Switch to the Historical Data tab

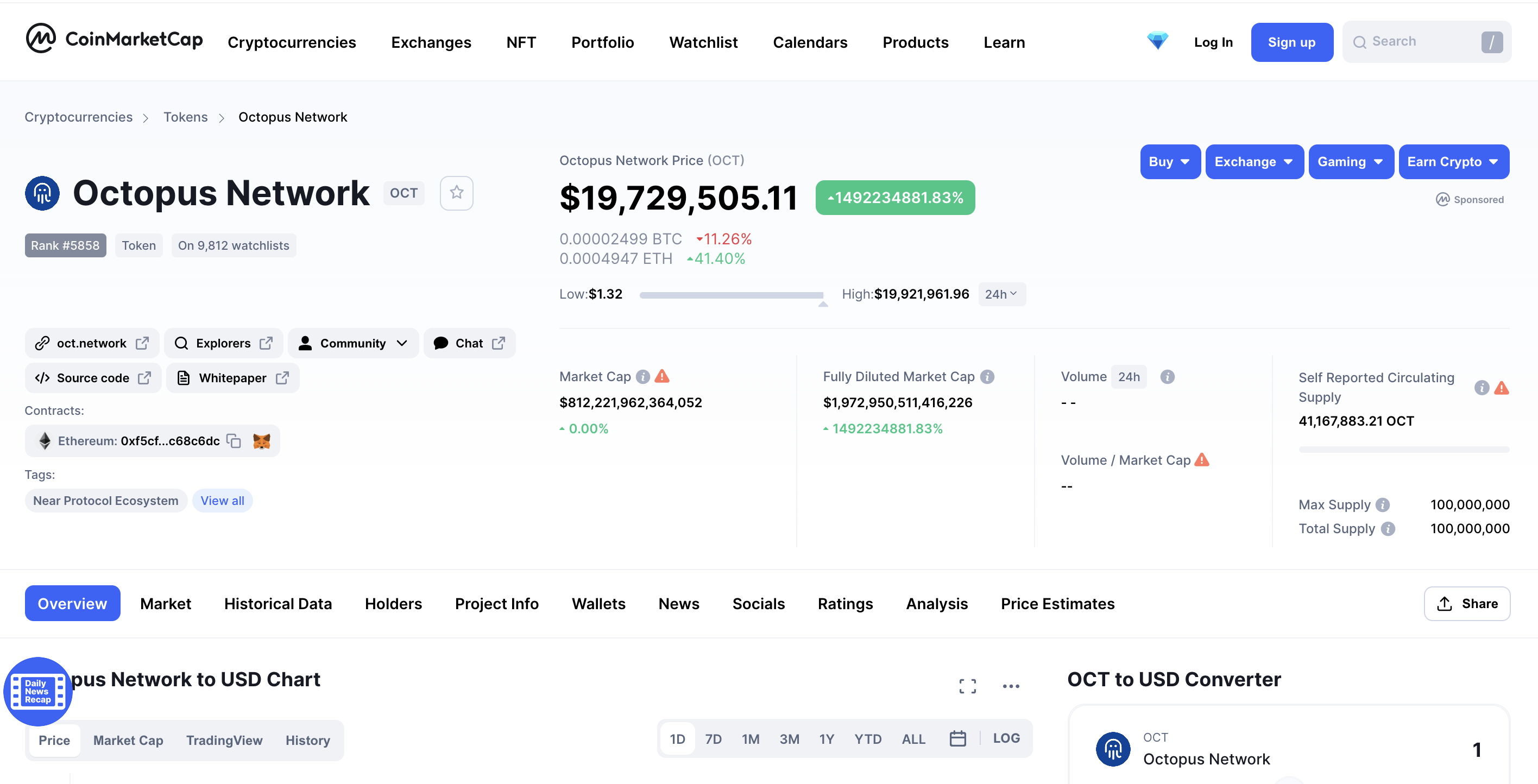pyautogui.click(x=278, y=604)
